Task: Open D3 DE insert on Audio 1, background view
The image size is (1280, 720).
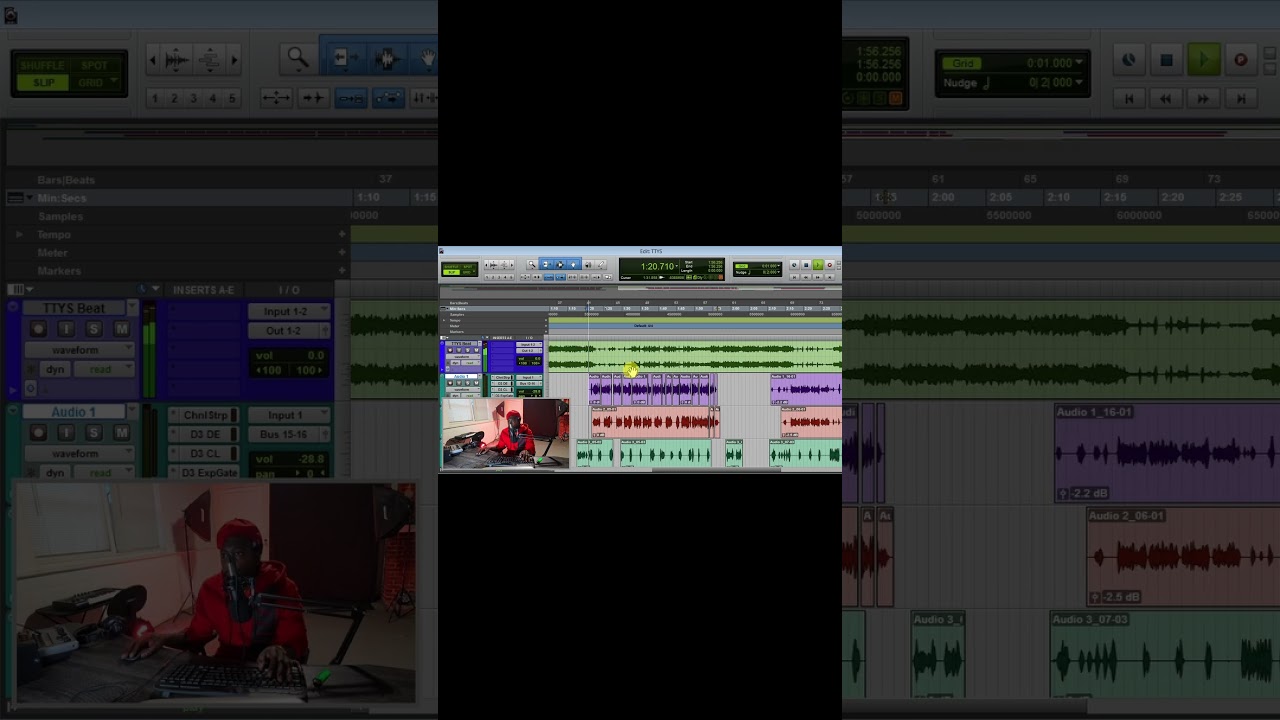Action: pos(204,434)
